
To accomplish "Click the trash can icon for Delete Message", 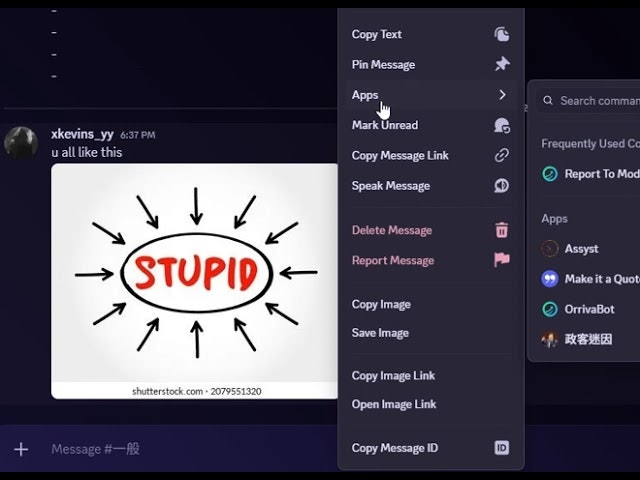I will tap(502, 230).
